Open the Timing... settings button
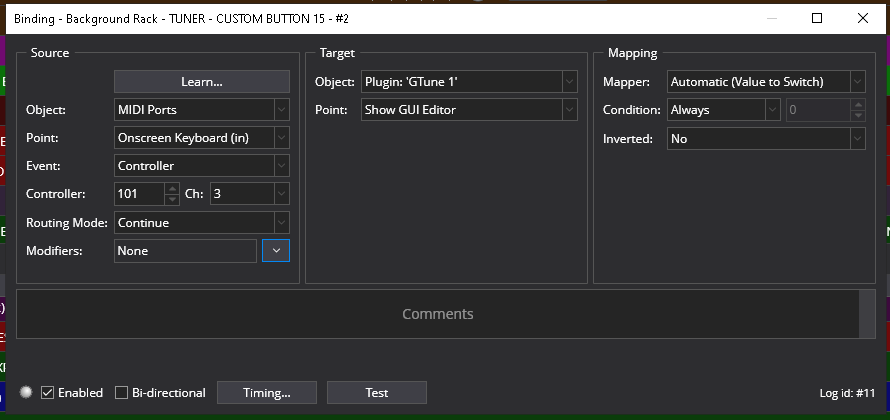 point(266,393)
